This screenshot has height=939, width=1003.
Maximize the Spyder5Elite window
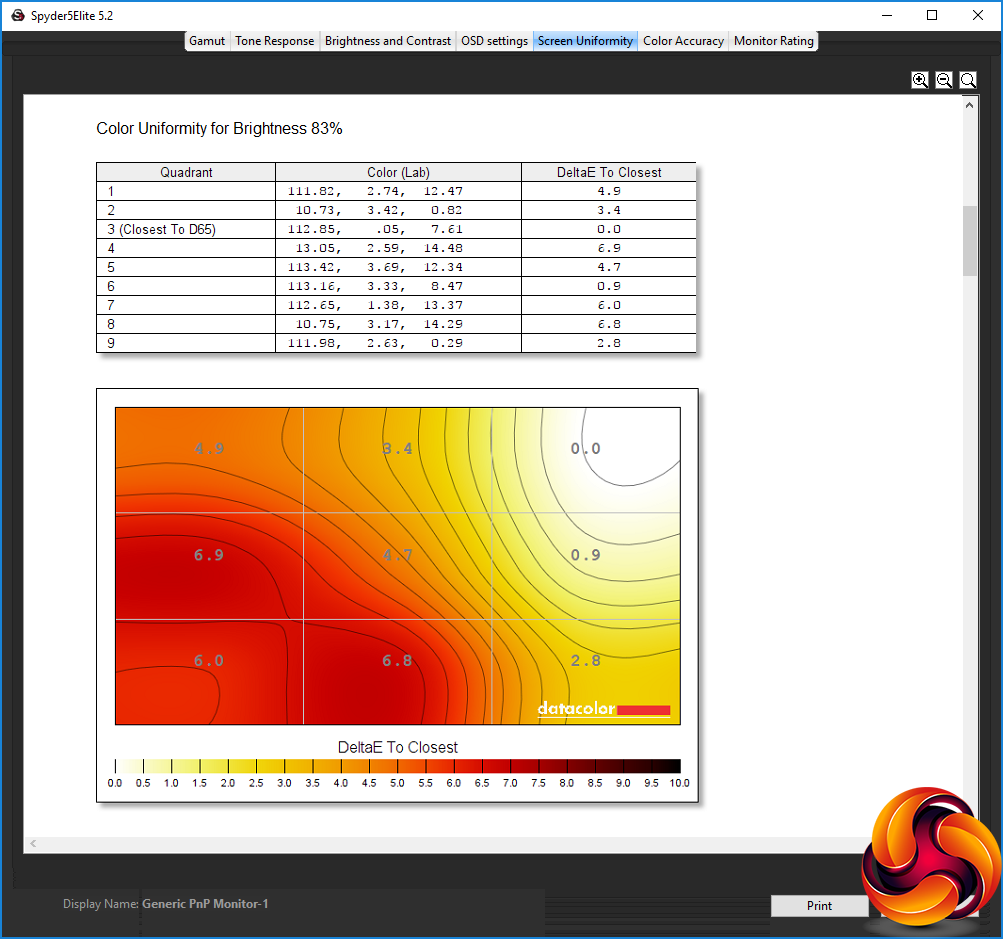point(932,15)
